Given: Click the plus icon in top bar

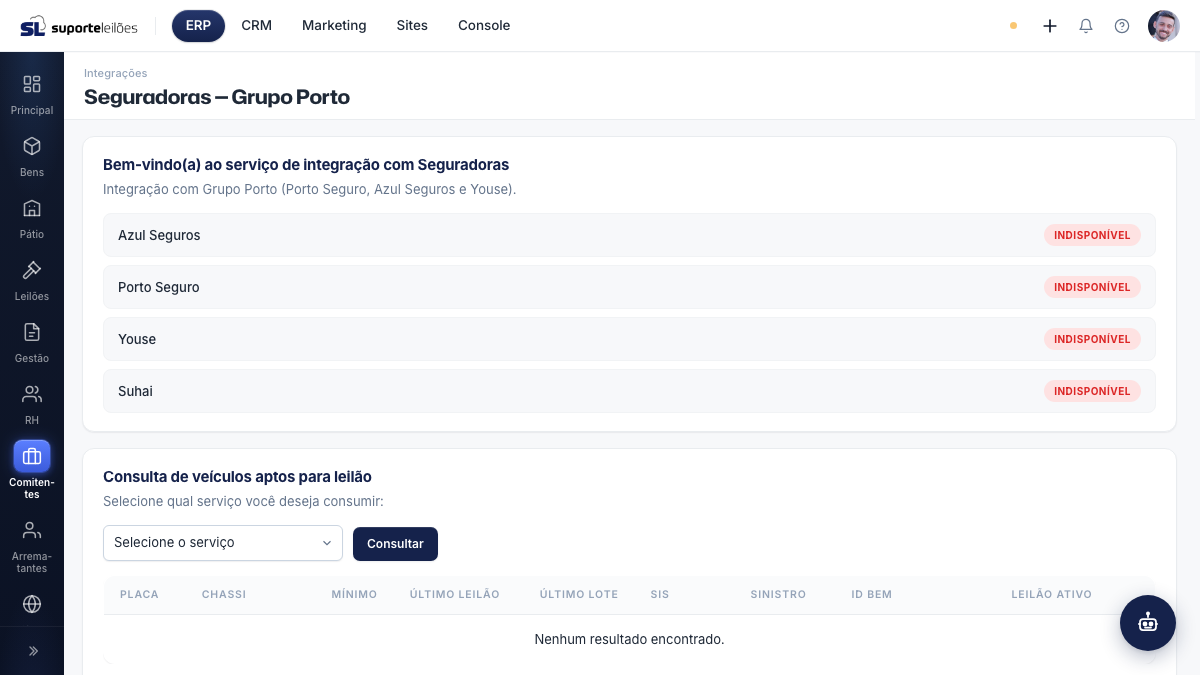Looking at the screenshot, I should 1050,26.
